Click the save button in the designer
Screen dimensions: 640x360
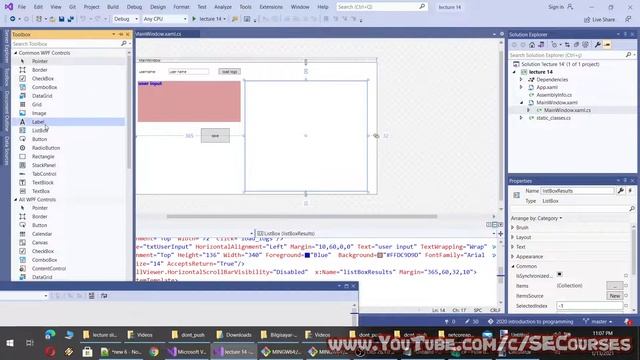[215, 136]
